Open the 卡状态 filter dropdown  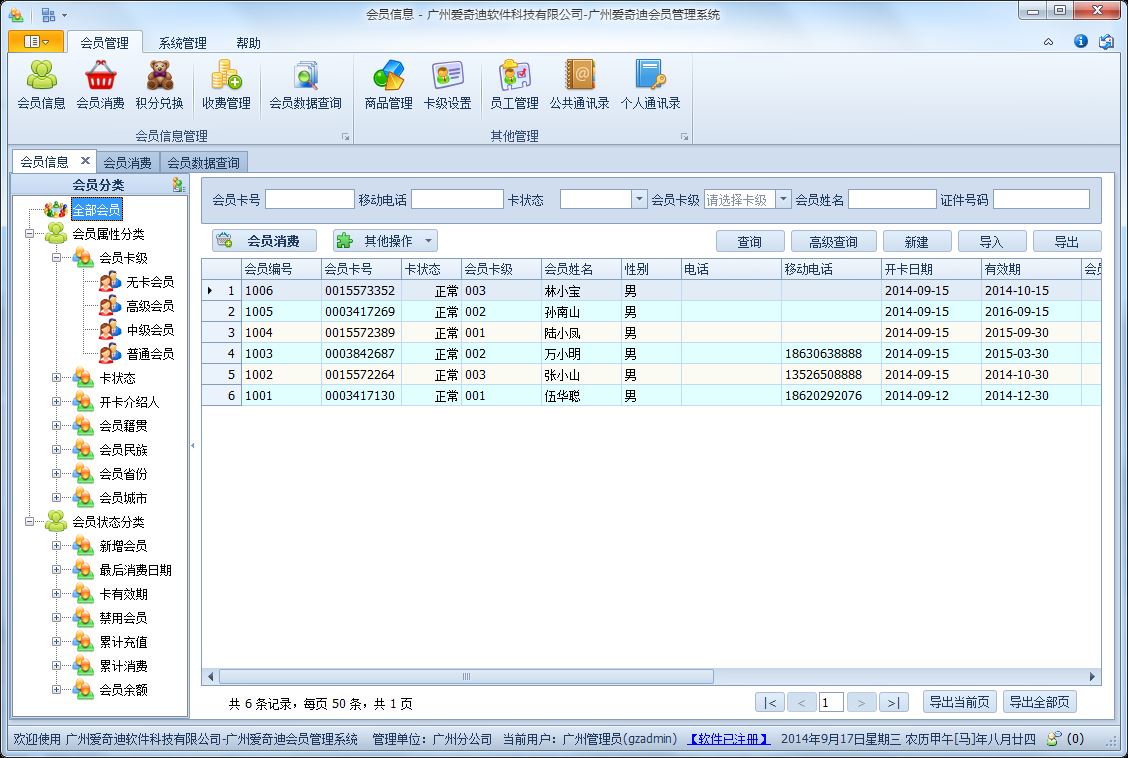point(639,199)
